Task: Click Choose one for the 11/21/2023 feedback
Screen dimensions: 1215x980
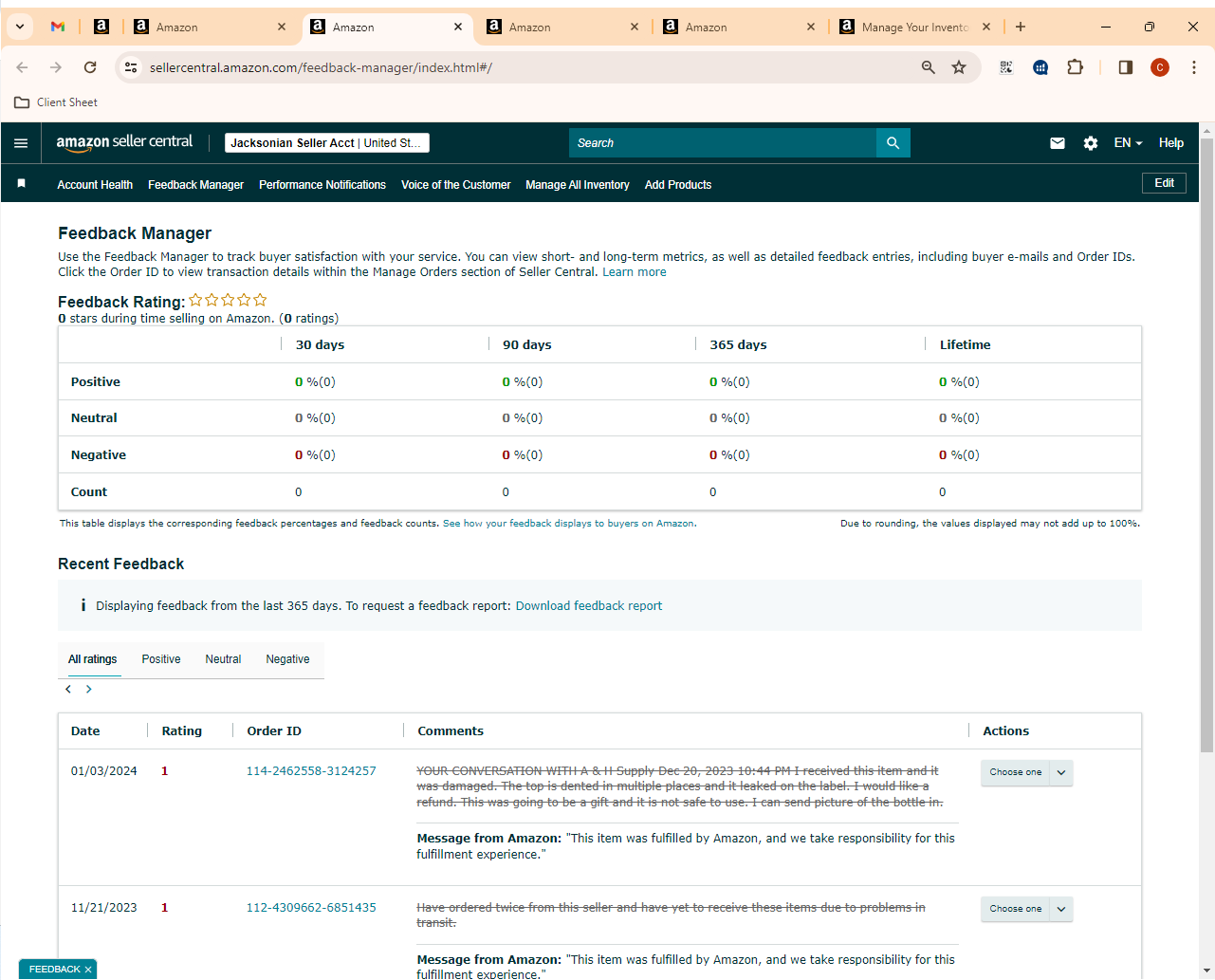Action: point(1015,909)
